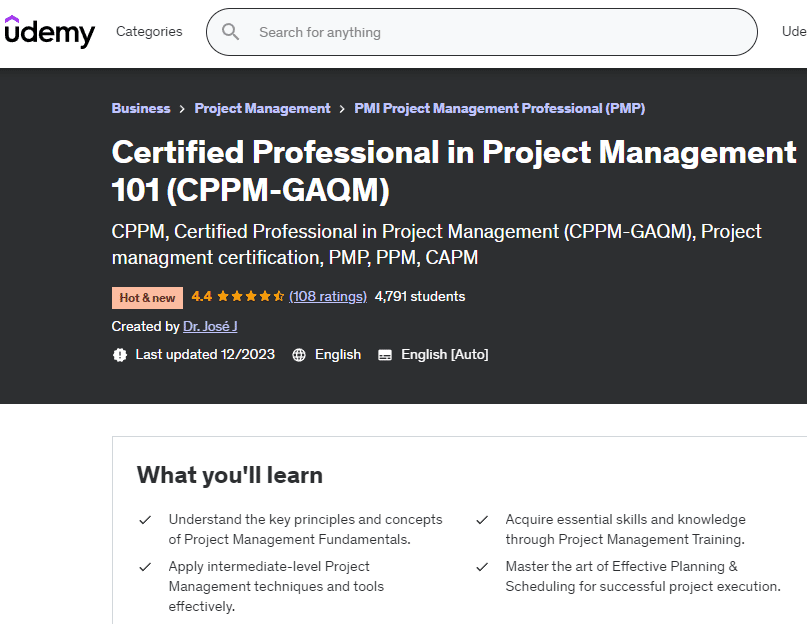Click the Udemy logo
Image resolution: width=807 pixels, height=624 pixels.
49,32
